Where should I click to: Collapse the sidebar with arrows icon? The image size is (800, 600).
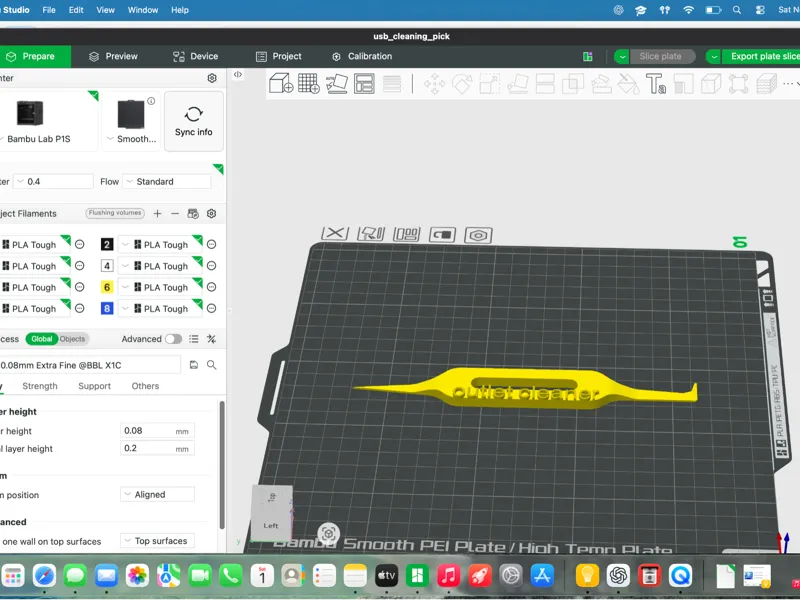[x=238, y=74]
